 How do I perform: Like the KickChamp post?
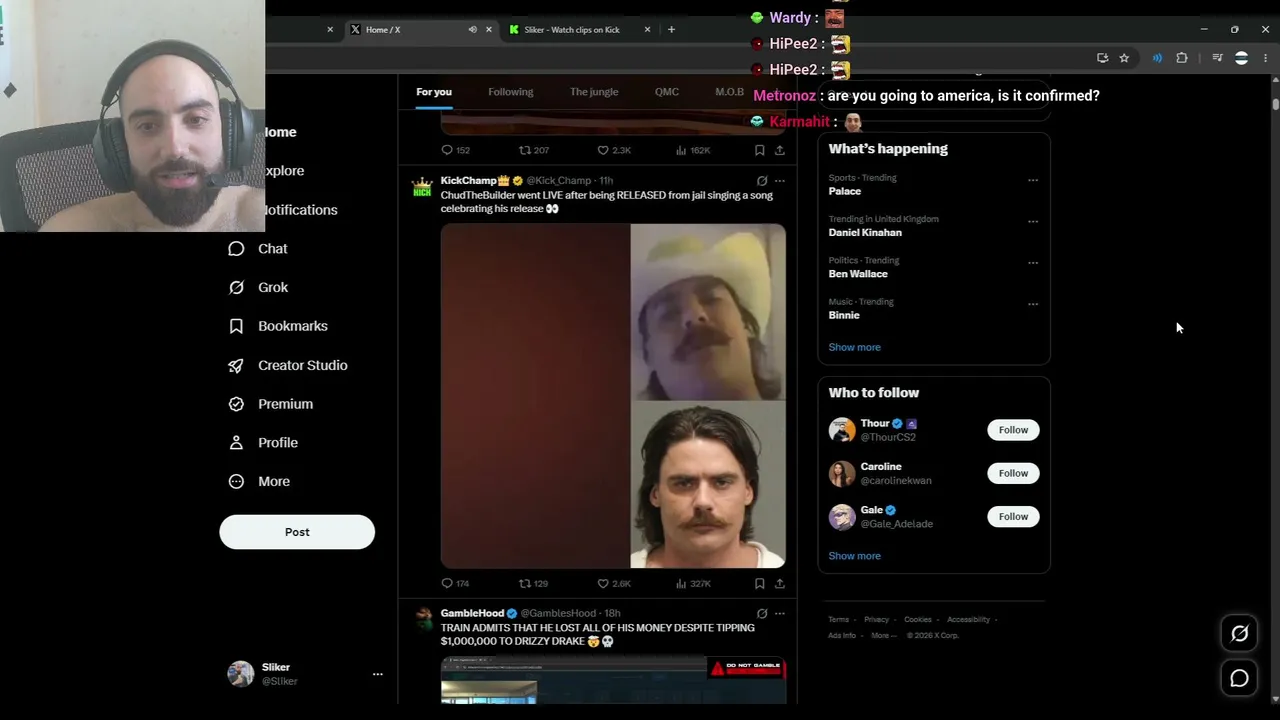tap(613, 583)
